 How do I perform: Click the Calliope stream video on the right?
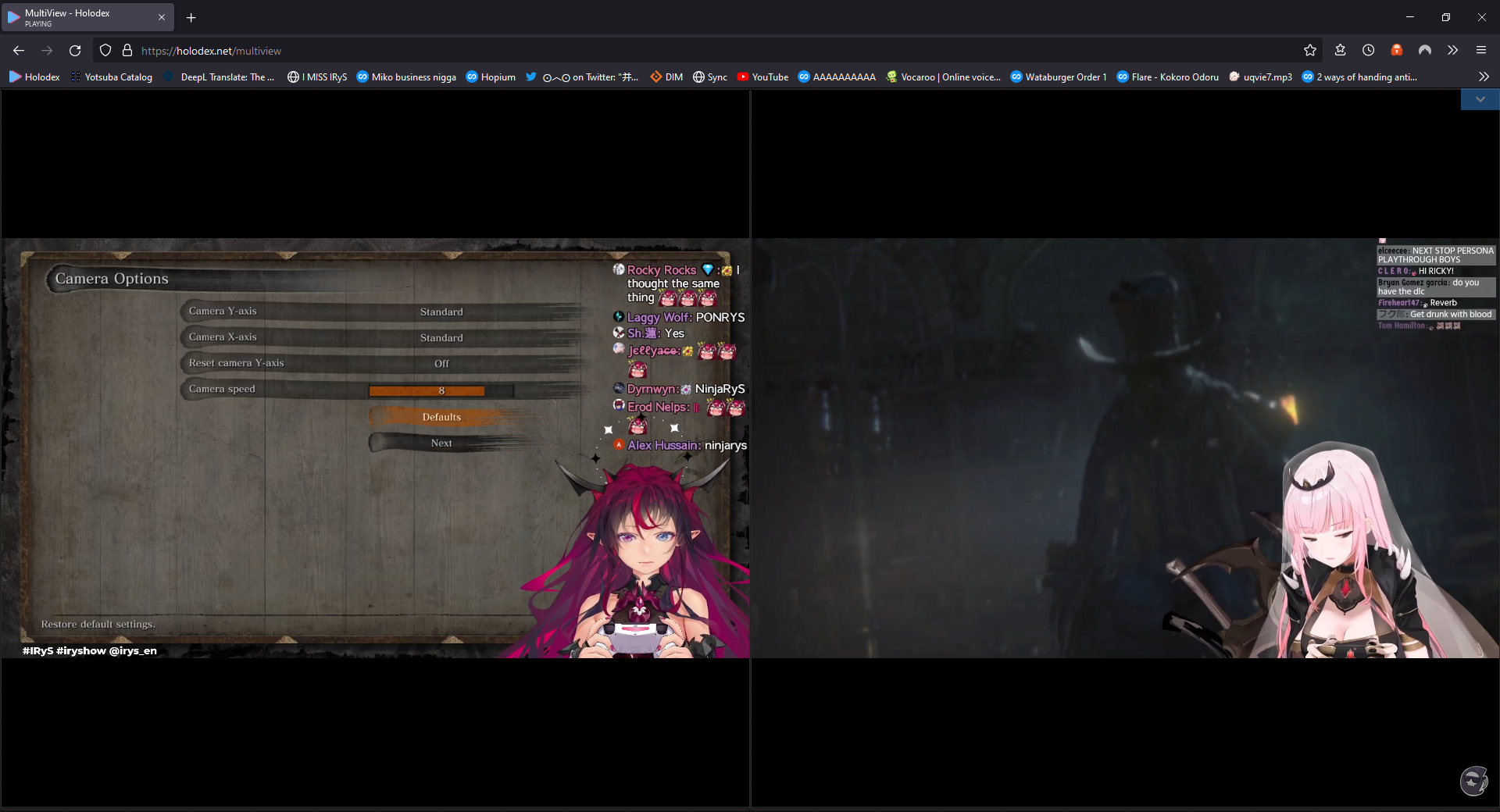(1125, 448)
